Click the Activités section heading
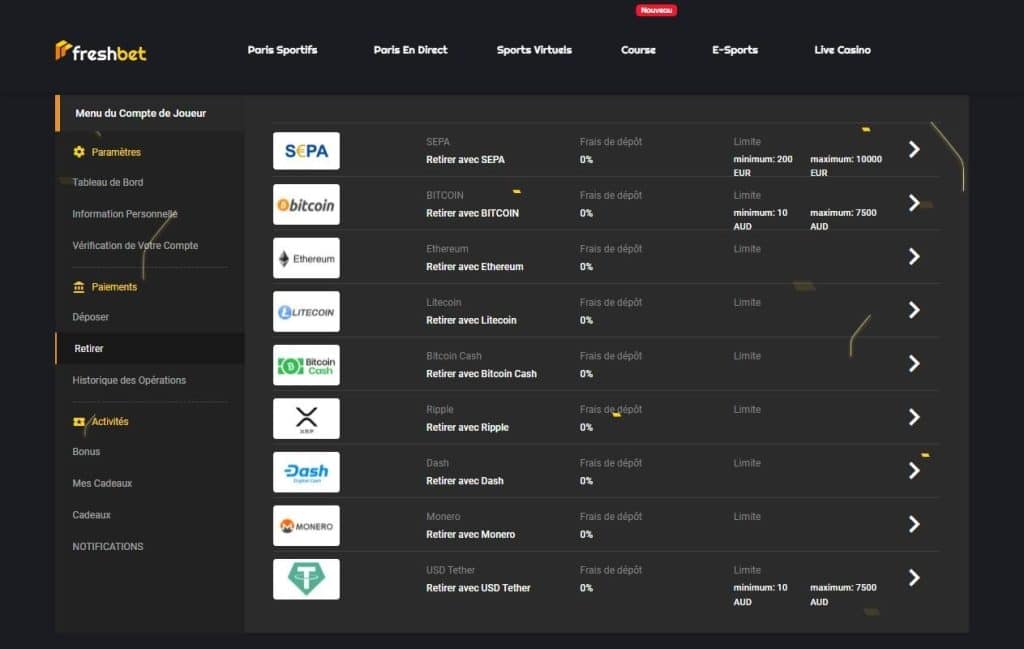Screen dimensions: 1024x649 [x=110, y=422]
